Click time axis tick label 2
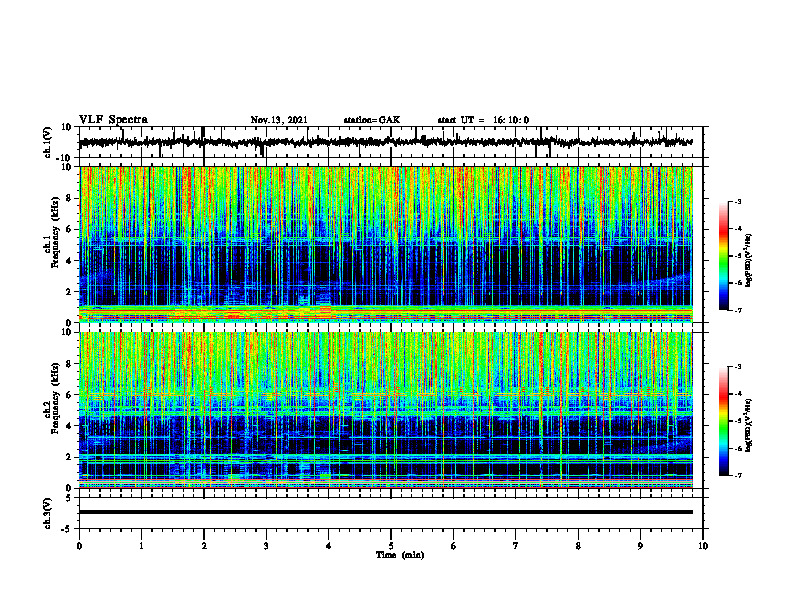The image size is (792, 612). pos(204,546)
